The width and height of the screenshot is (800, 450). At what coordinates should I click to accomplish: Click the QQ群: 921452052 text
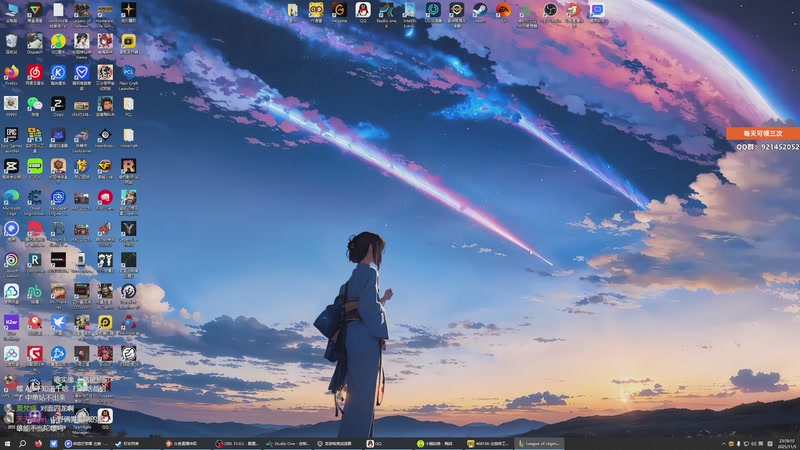(x=767, y=146)
